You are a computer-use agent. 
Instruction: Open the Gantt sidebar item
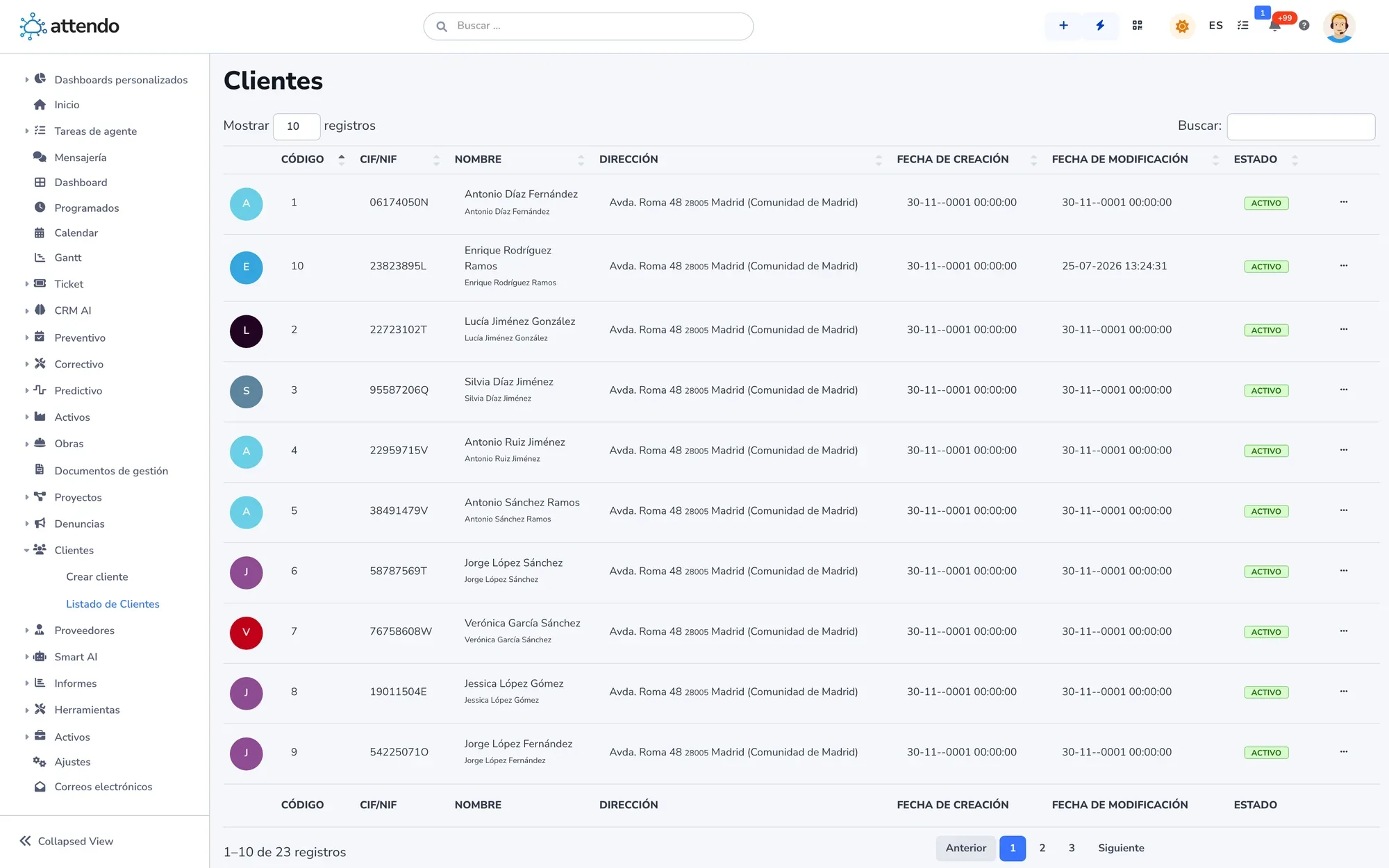coord(67,258)
